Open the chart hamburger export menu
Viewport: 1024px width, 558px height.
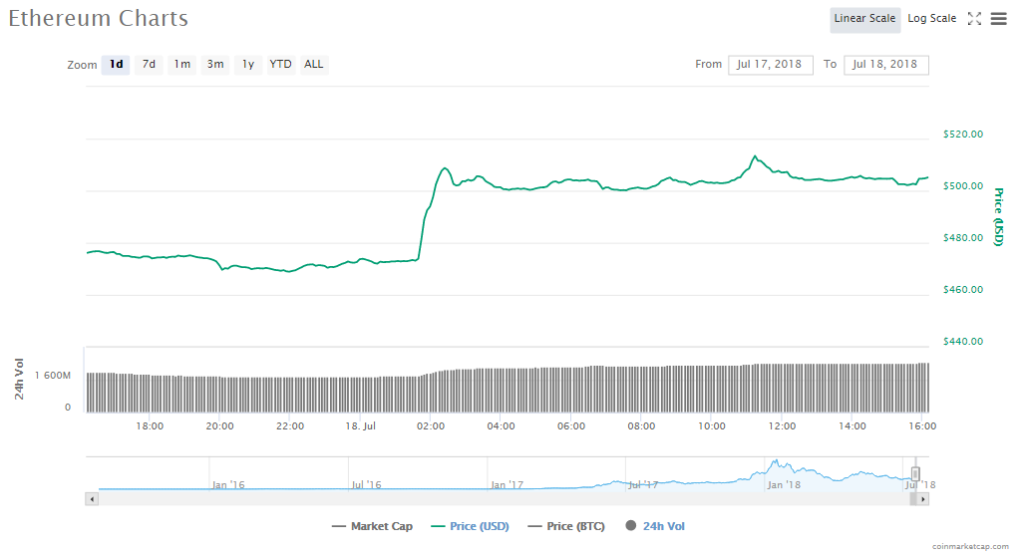[x=998, y=19]
